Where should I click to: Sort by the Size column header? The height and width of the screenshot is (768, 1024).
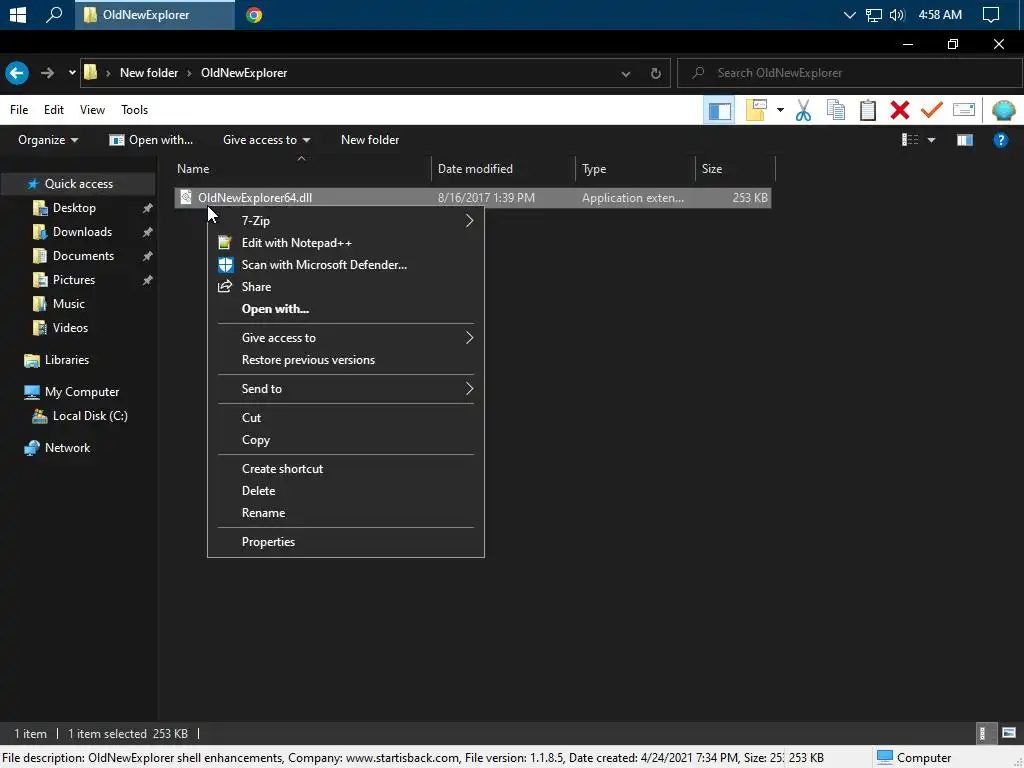point(735,168)
